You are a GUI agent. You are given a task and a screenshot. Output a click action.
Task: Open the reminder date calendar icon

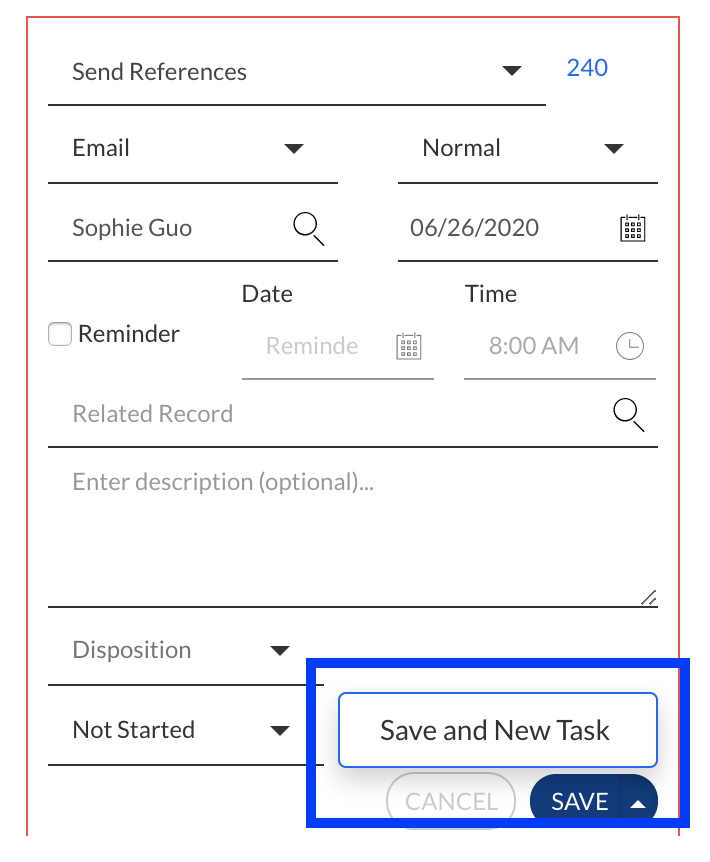coord(409,347)
